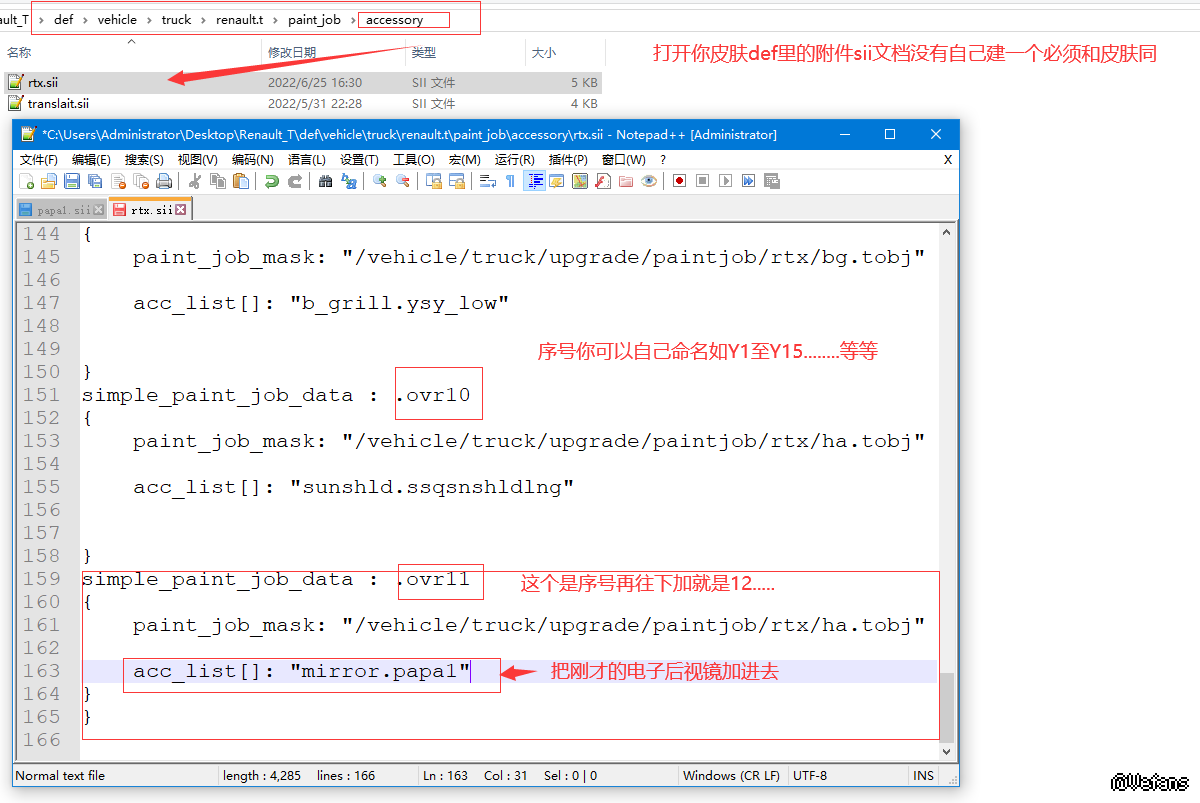
Task: Expand the breadcrumb chevron after truck
Action: point(204,20)
